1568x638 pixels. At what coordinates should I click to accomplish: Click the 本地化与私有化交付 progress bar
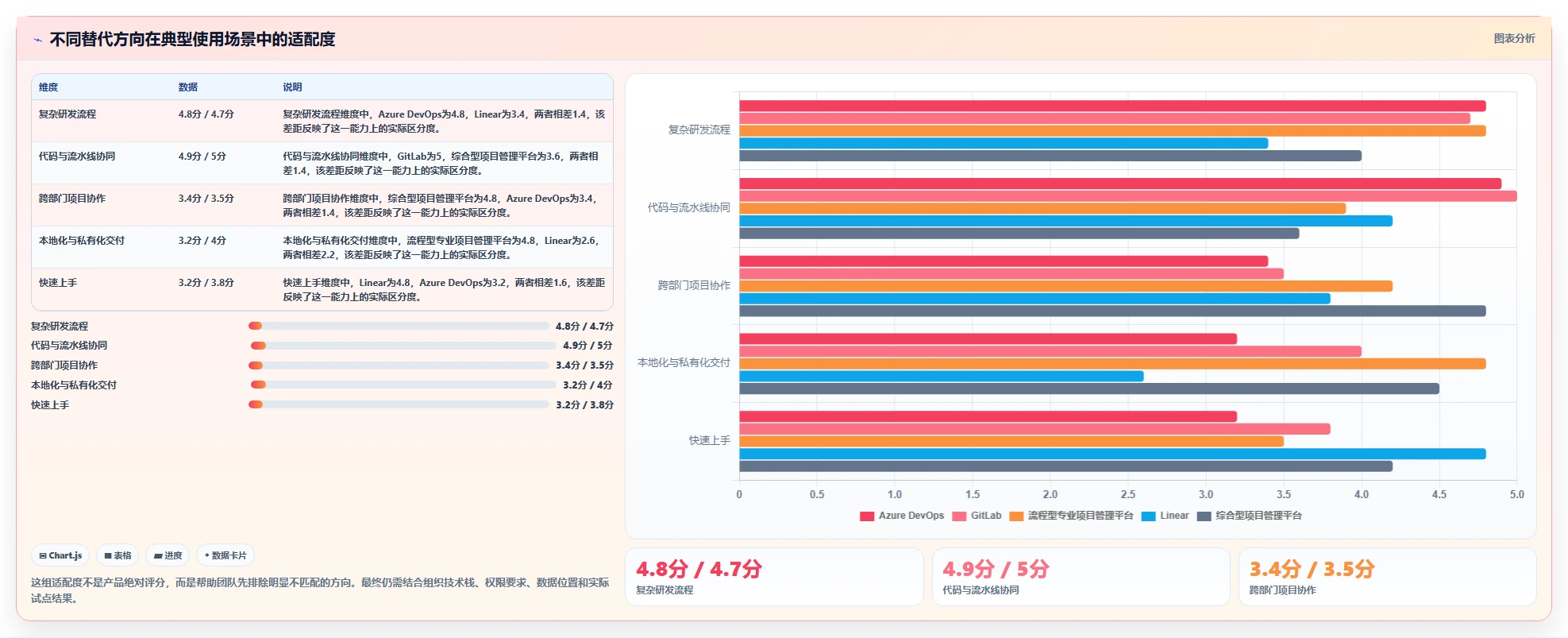[x=403, y=385]
